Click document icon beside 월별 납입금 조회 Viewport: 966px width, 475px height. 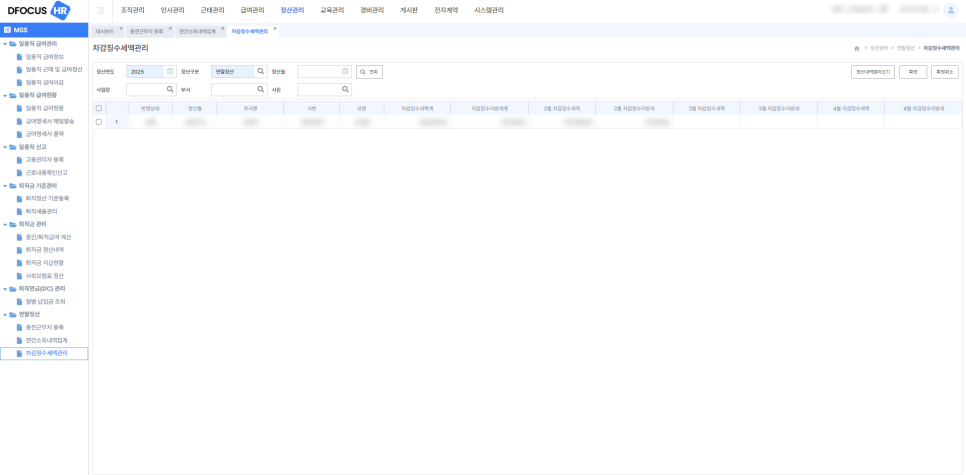click(19, 302)
